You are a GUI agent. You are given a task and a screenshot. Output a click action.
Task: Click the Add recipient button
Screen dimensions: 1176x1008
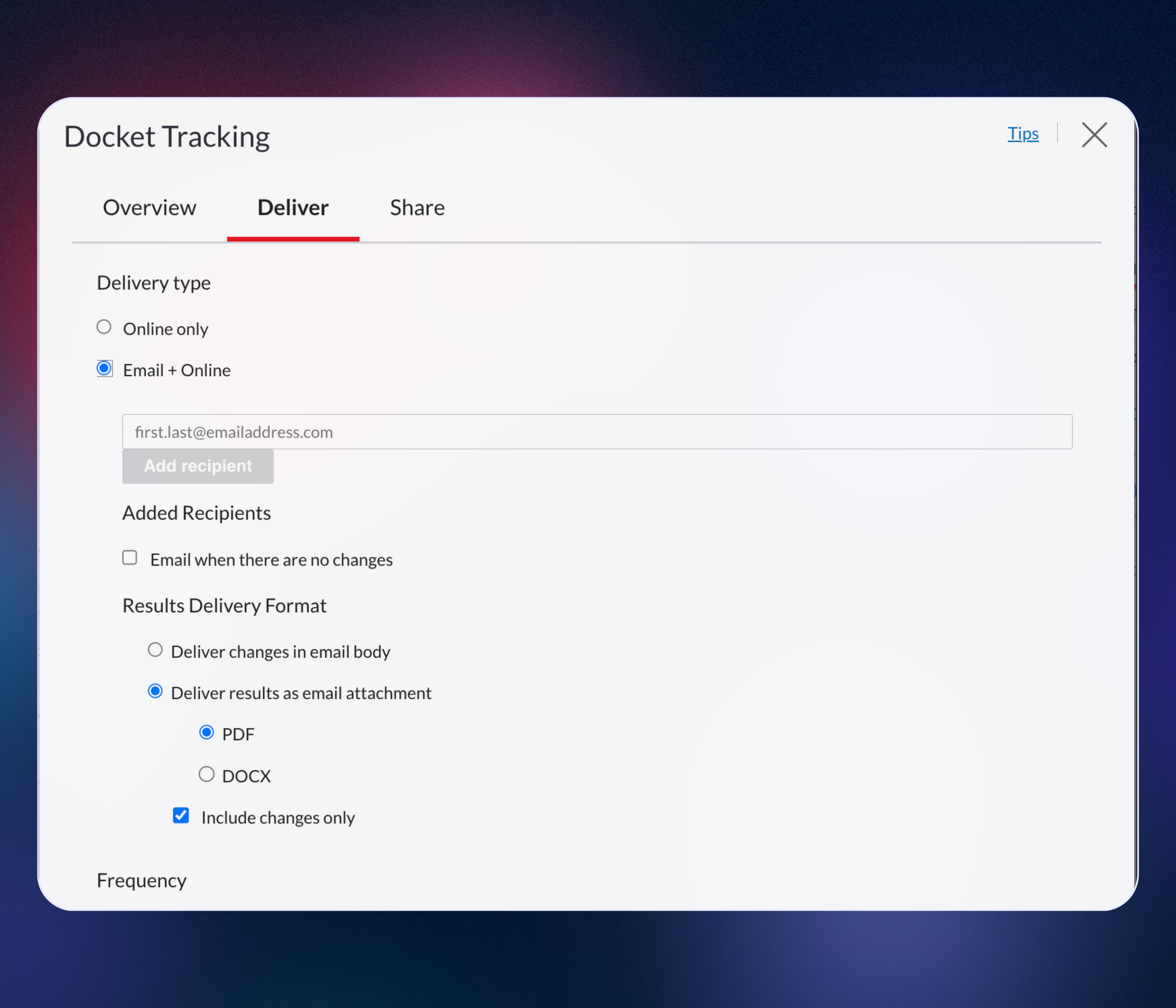pyautogui.click(x=198, y=466)
